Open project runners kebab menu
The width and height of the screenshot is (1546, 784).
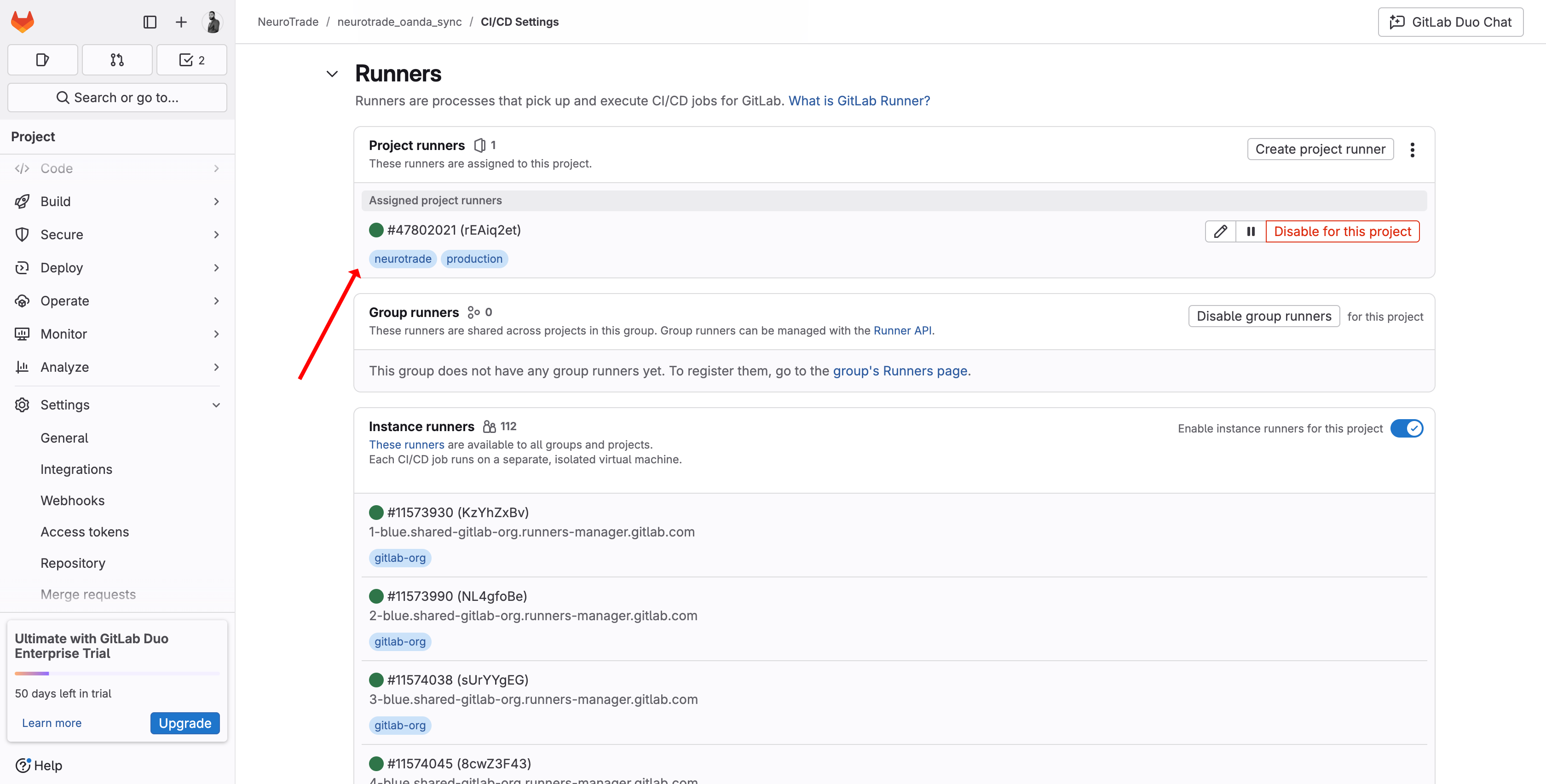pos(1412,150)
